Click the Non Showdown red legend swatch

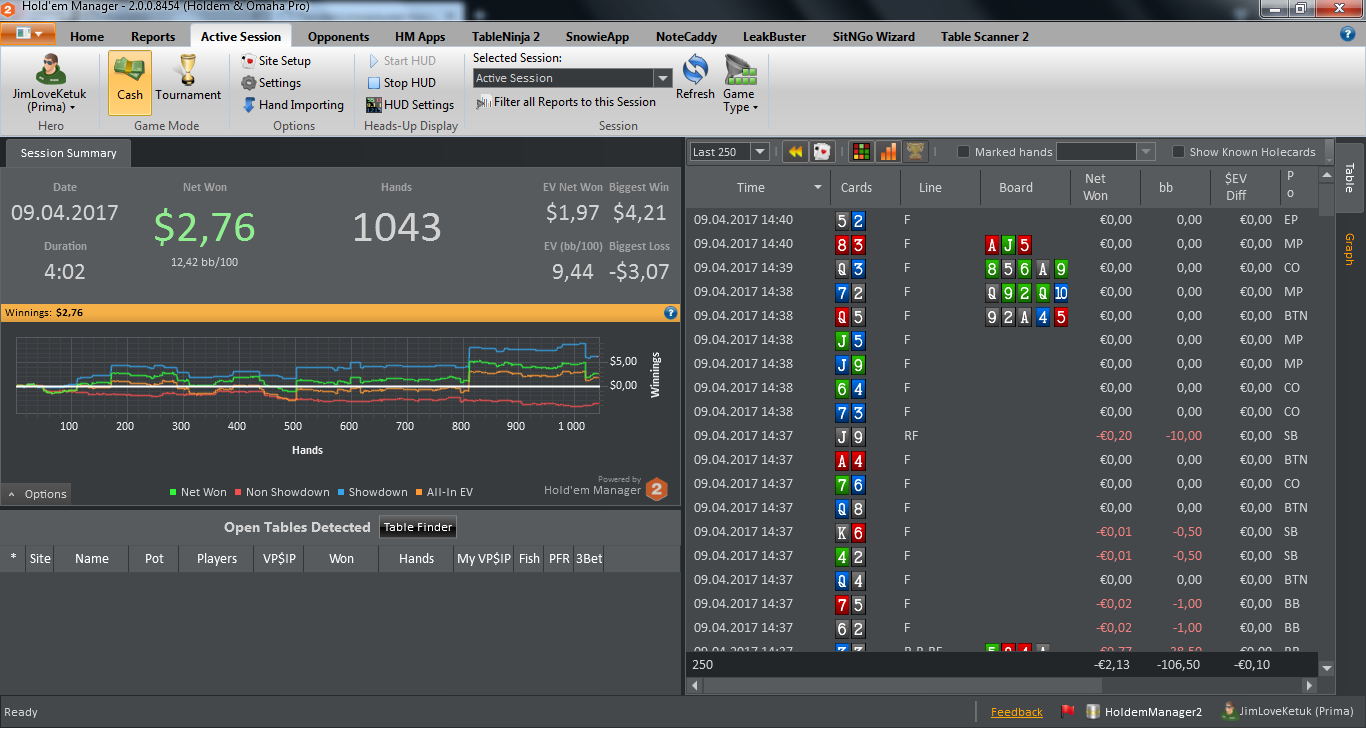pyautogui.click(x=238, y=492)
